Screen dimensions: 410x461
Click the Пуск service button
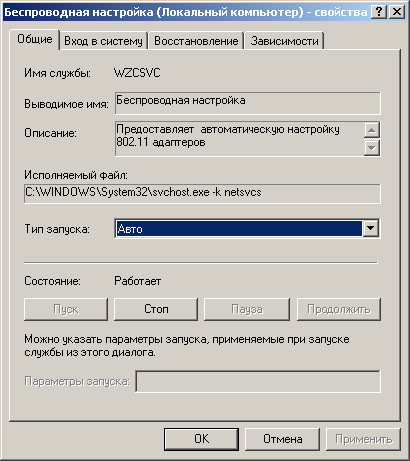point(66,309)
